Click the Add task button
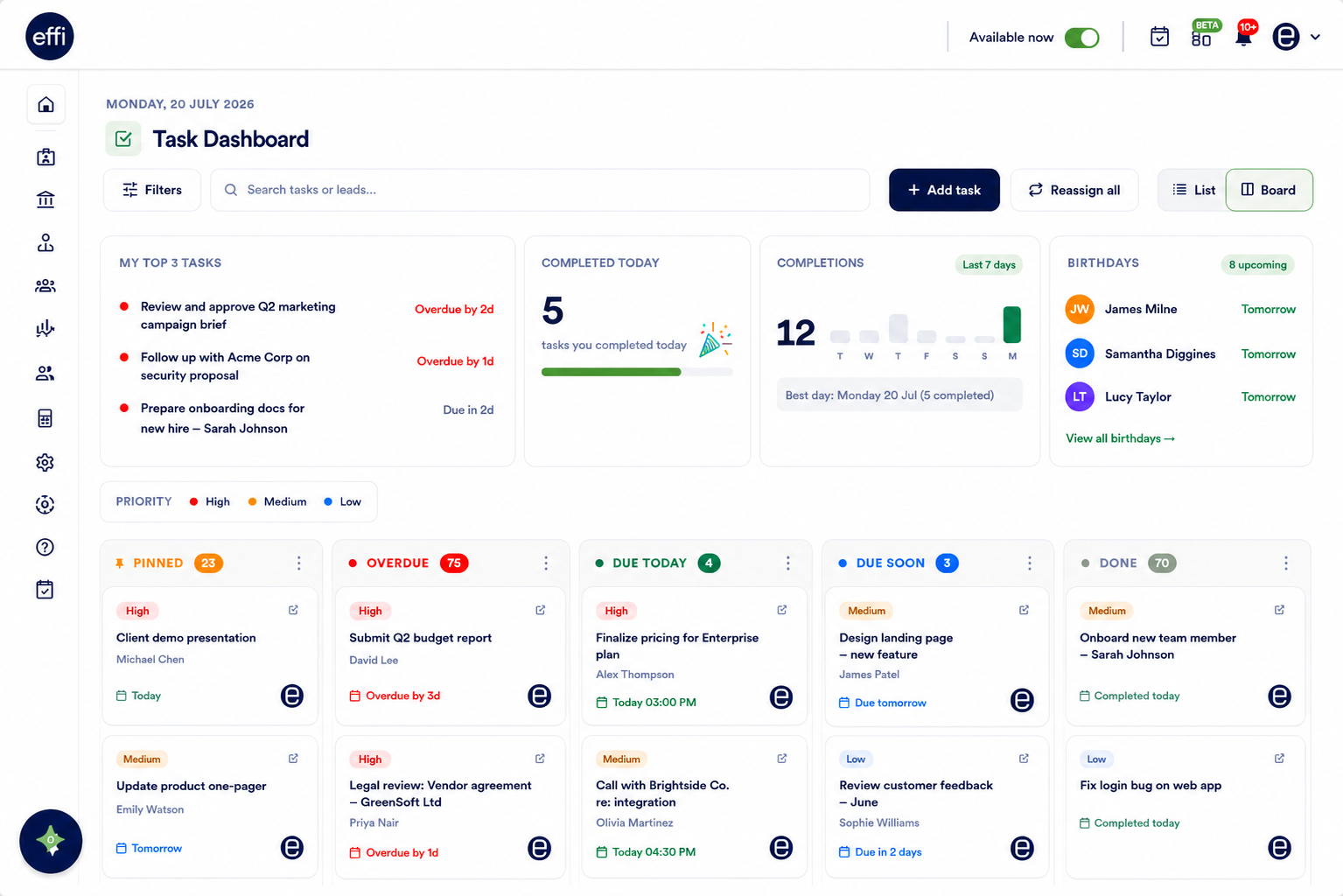 click(944, 190)
